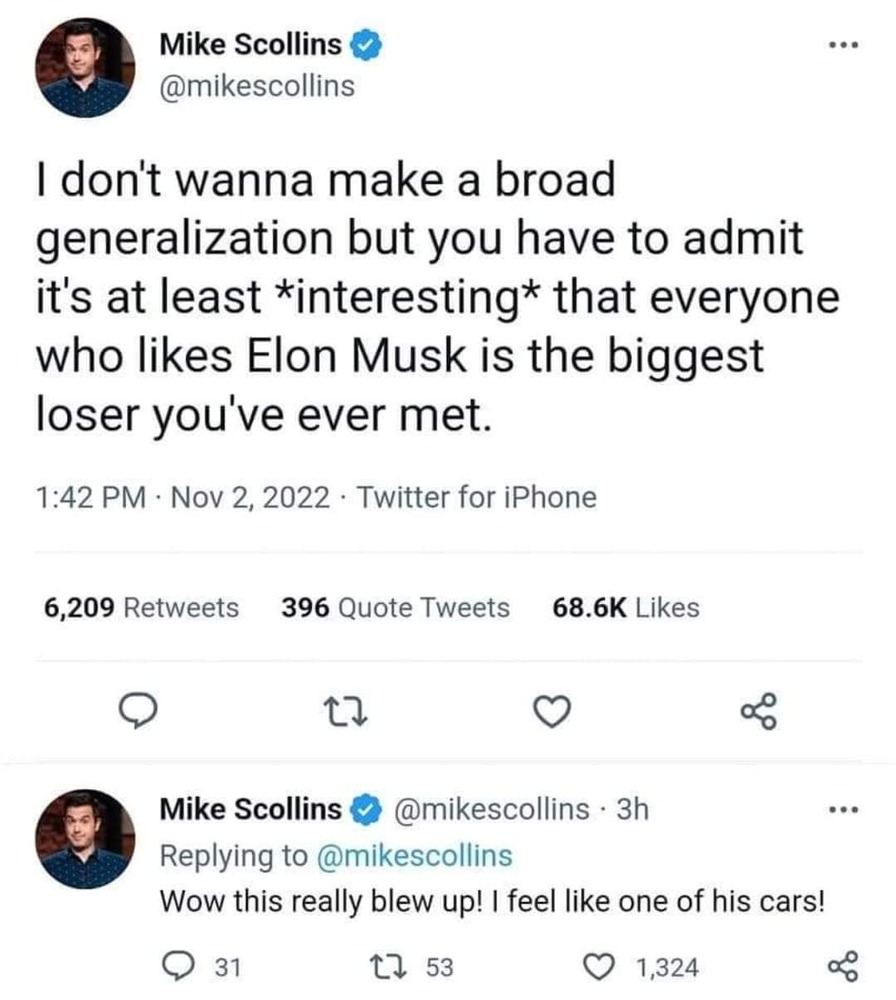Retweet the main Elon Musk tweet
Screen dimensions: 896x1000
[x=341, y=711]
